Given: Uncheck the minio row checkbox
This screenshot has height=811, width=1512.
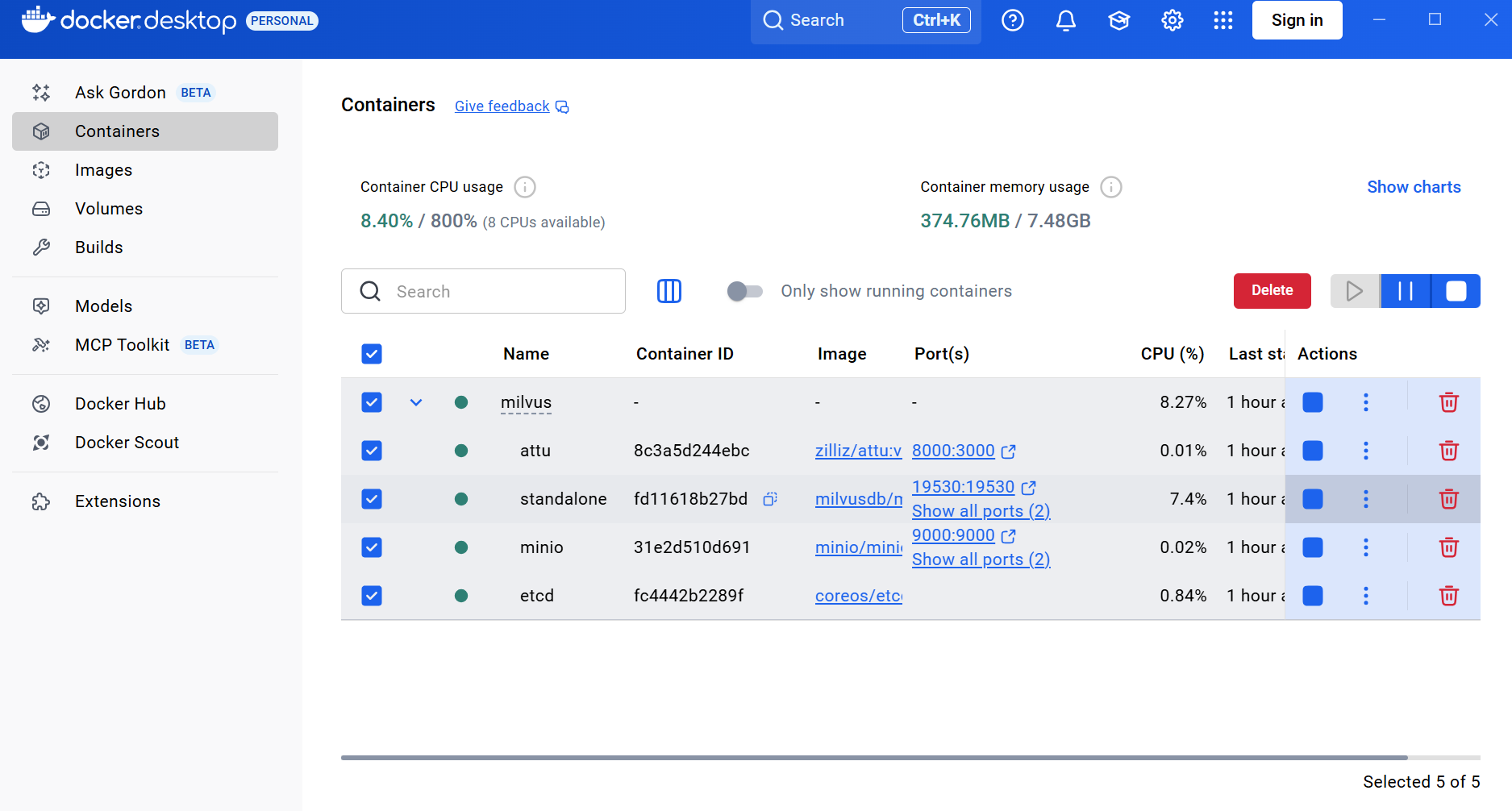Looking at the screenshot, I should coord(372,547).
